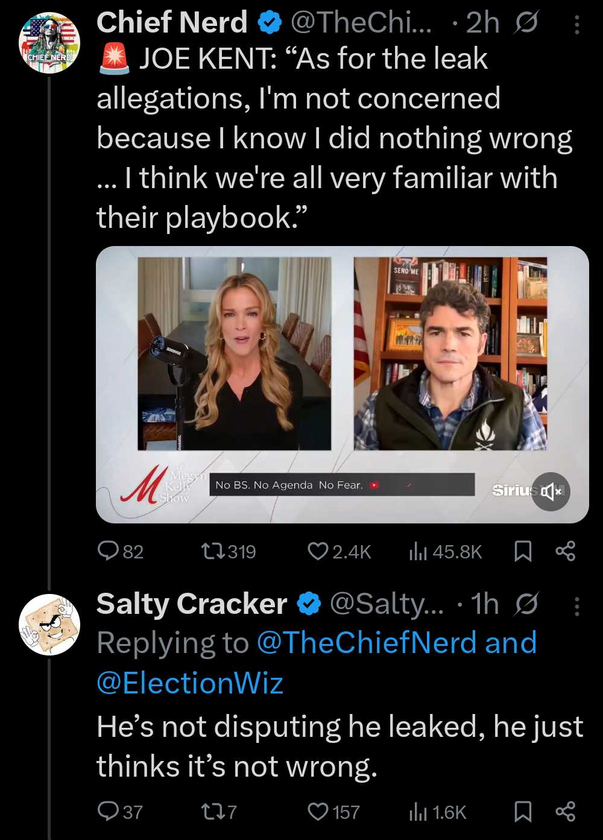603x840 pixels.
Task: Like Chief Nerd's post
Action: (x=318, y=551)
